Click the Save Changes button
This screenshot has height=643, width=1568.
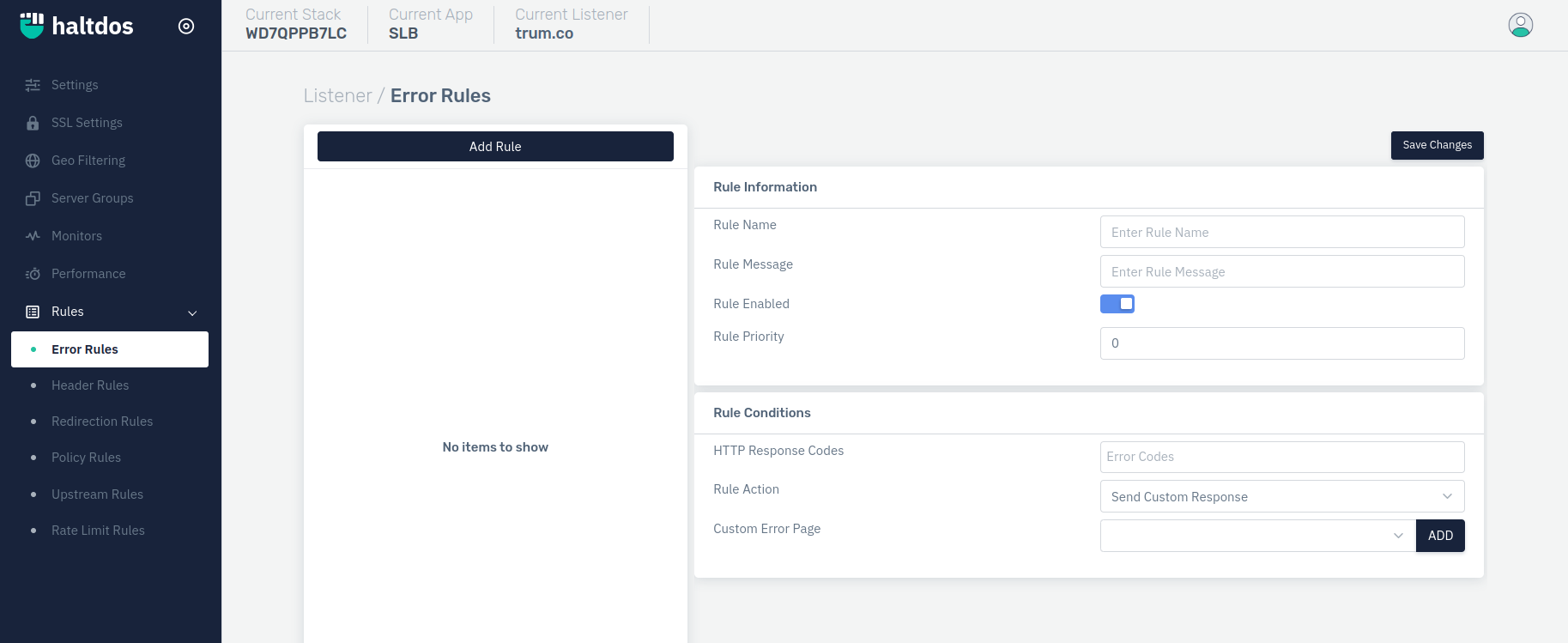coord(1437,145)
